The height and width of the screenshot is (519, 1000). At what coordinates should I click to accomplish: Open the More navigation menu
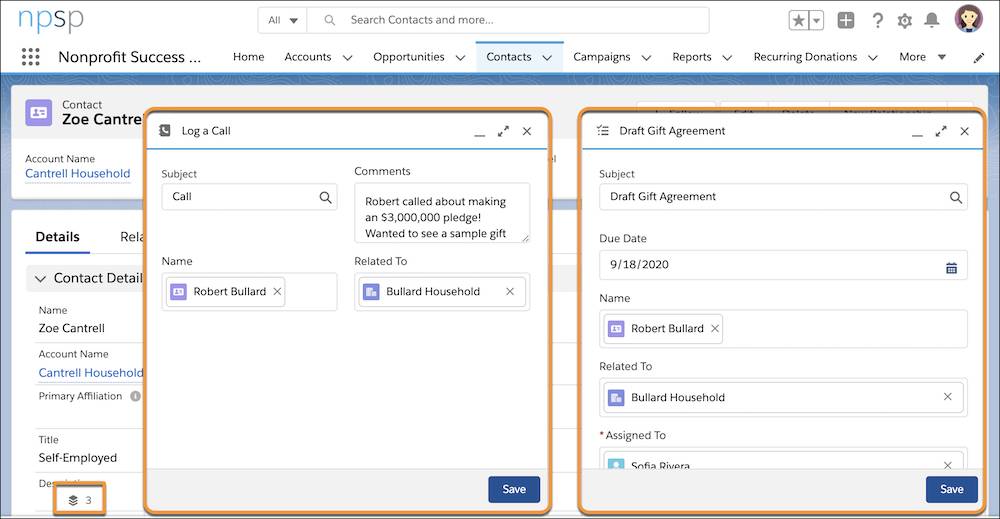(922, 57)
